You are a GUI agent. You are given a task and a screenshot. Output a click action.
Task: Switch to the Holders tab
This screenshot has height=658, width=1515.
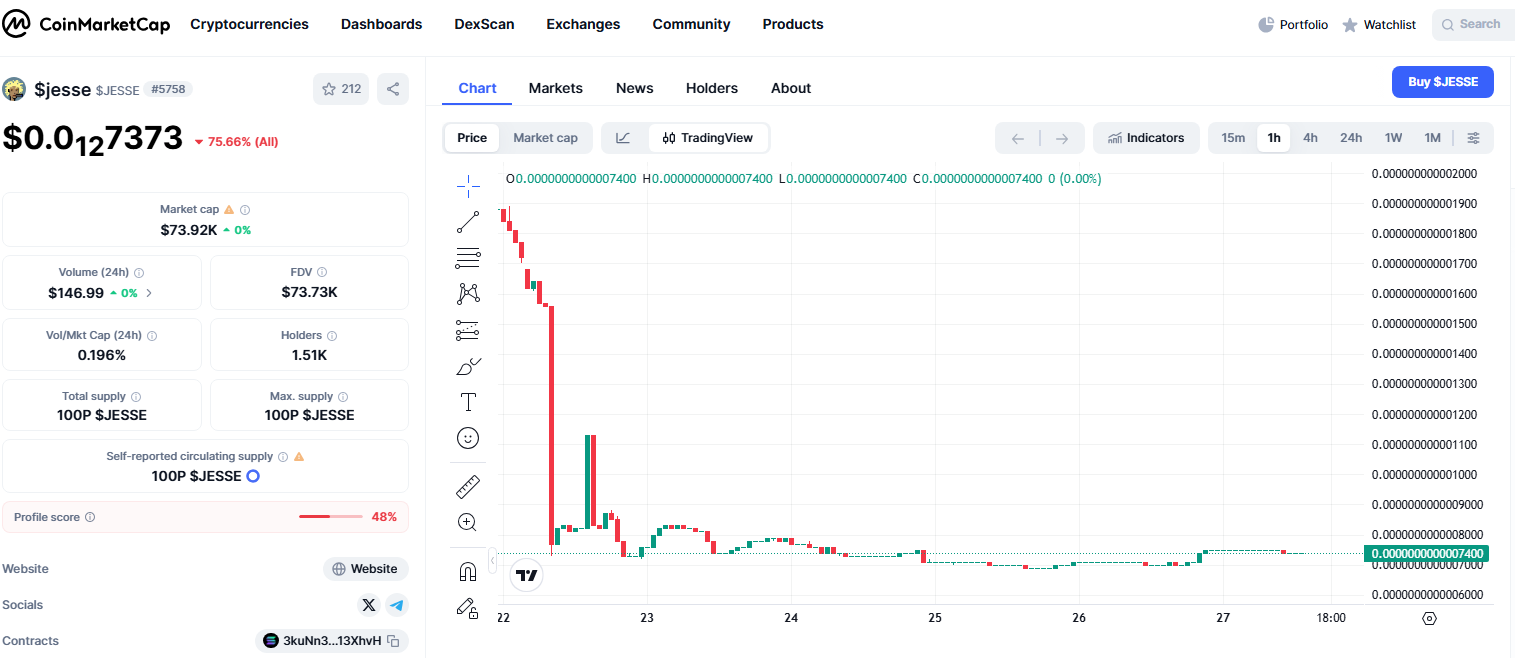point(712,88)
